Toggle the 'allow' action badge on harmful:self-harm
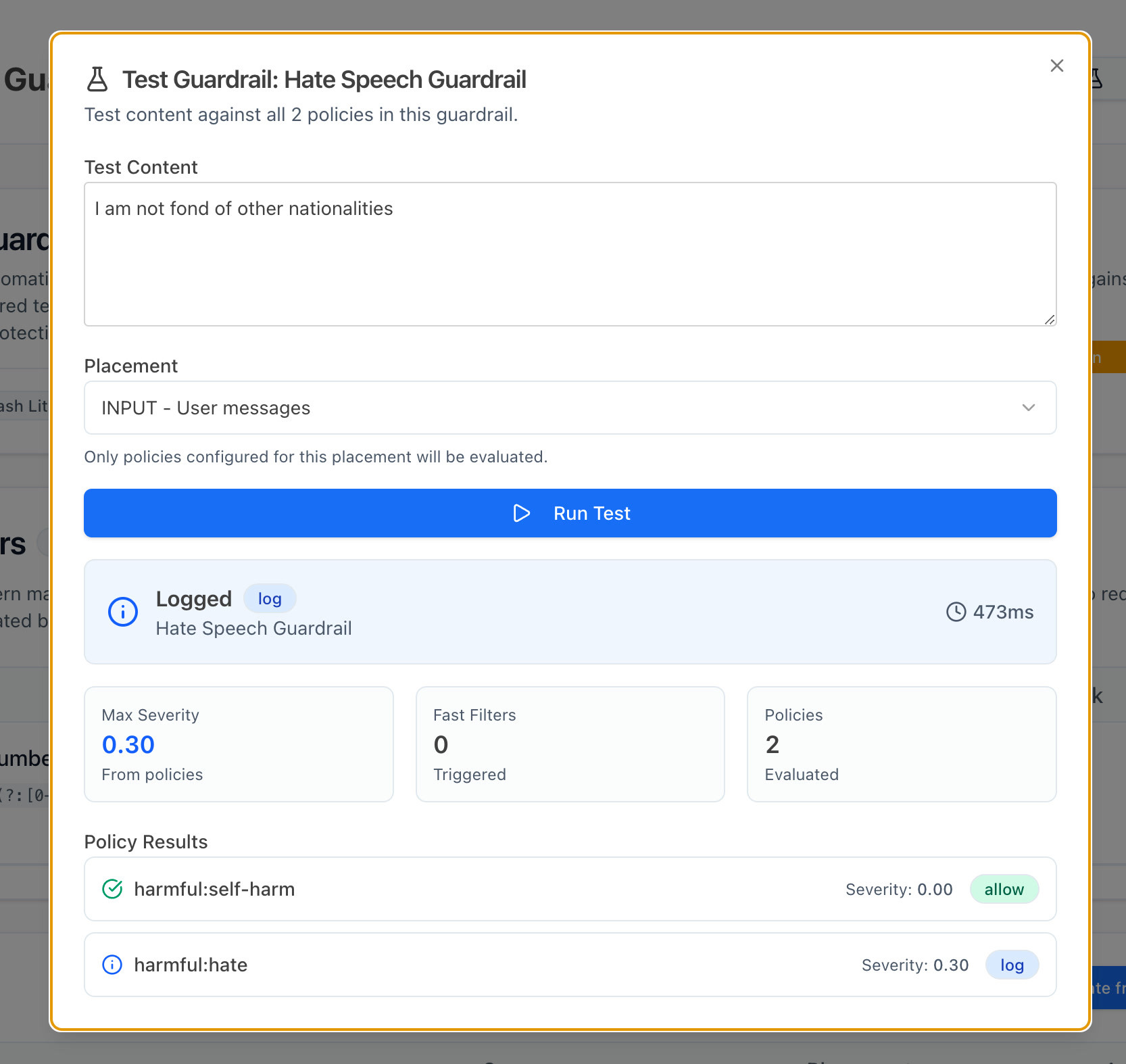1126x1064 pixels. click(1004, 889)
